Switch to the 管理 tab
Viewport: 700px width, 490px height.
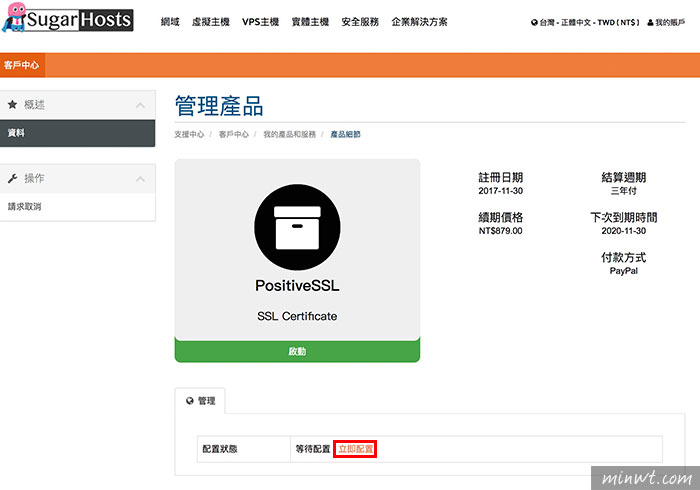pyautogui.click(x=200, y=401)
